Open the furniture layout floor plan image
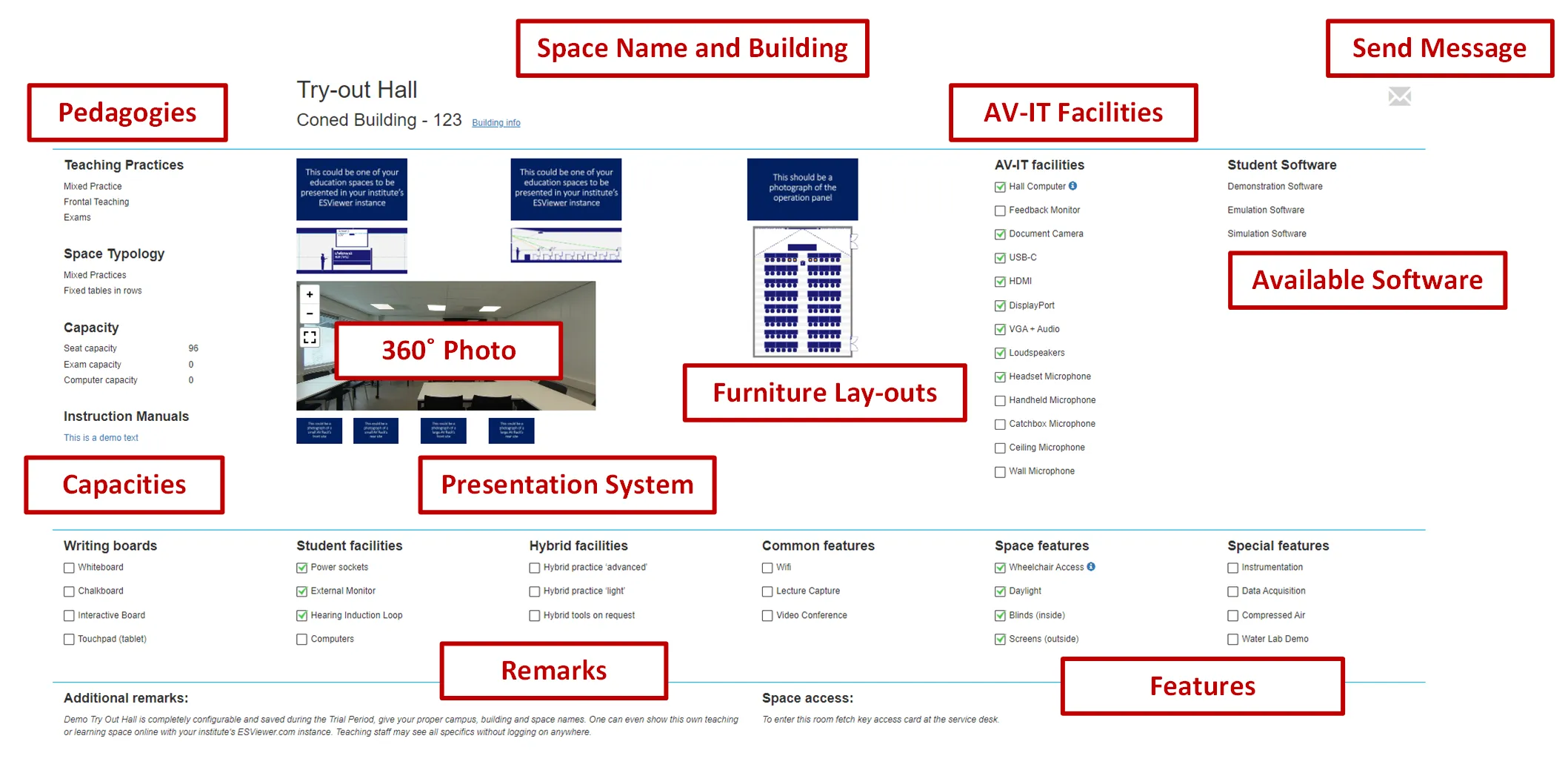This screenshot has height=770, width=1568. 804,292
